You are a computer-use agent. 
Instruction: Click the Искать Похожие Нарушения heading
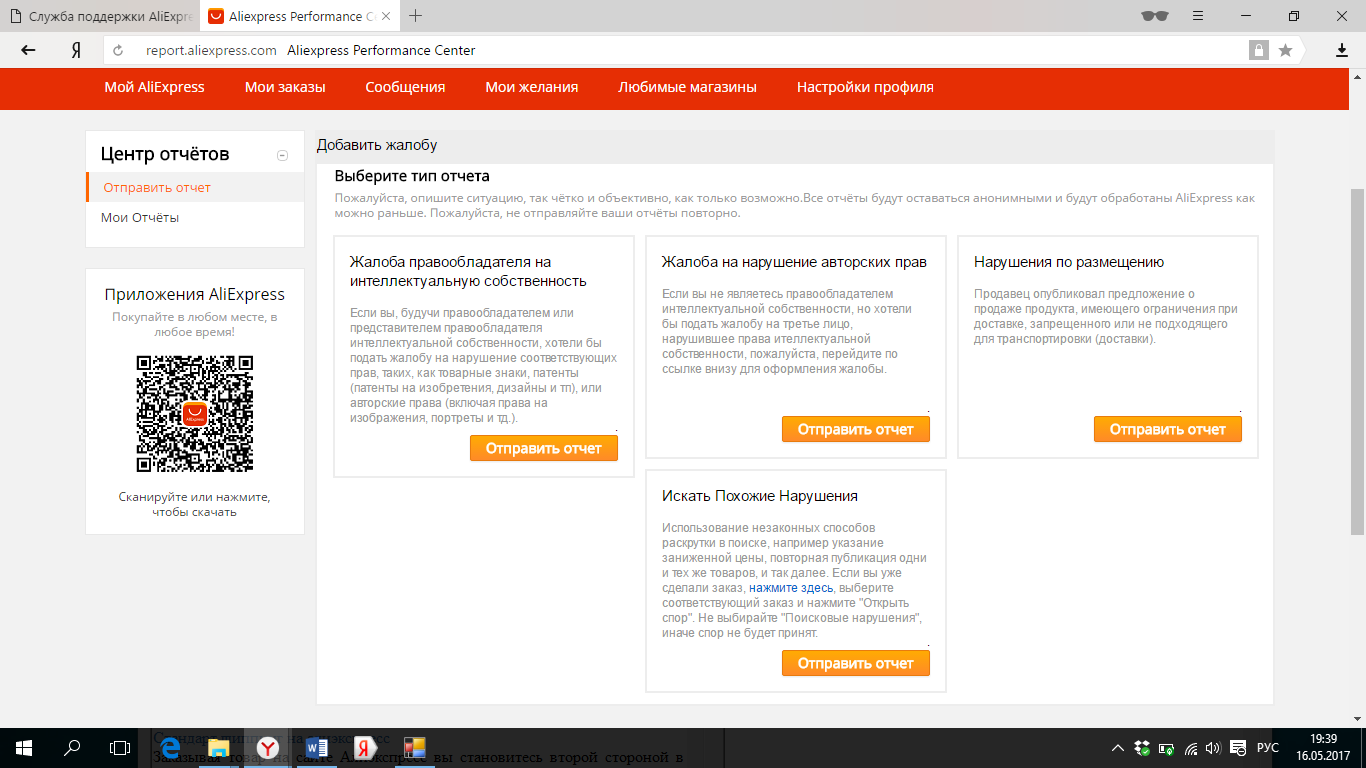click(x=760, y=496)
